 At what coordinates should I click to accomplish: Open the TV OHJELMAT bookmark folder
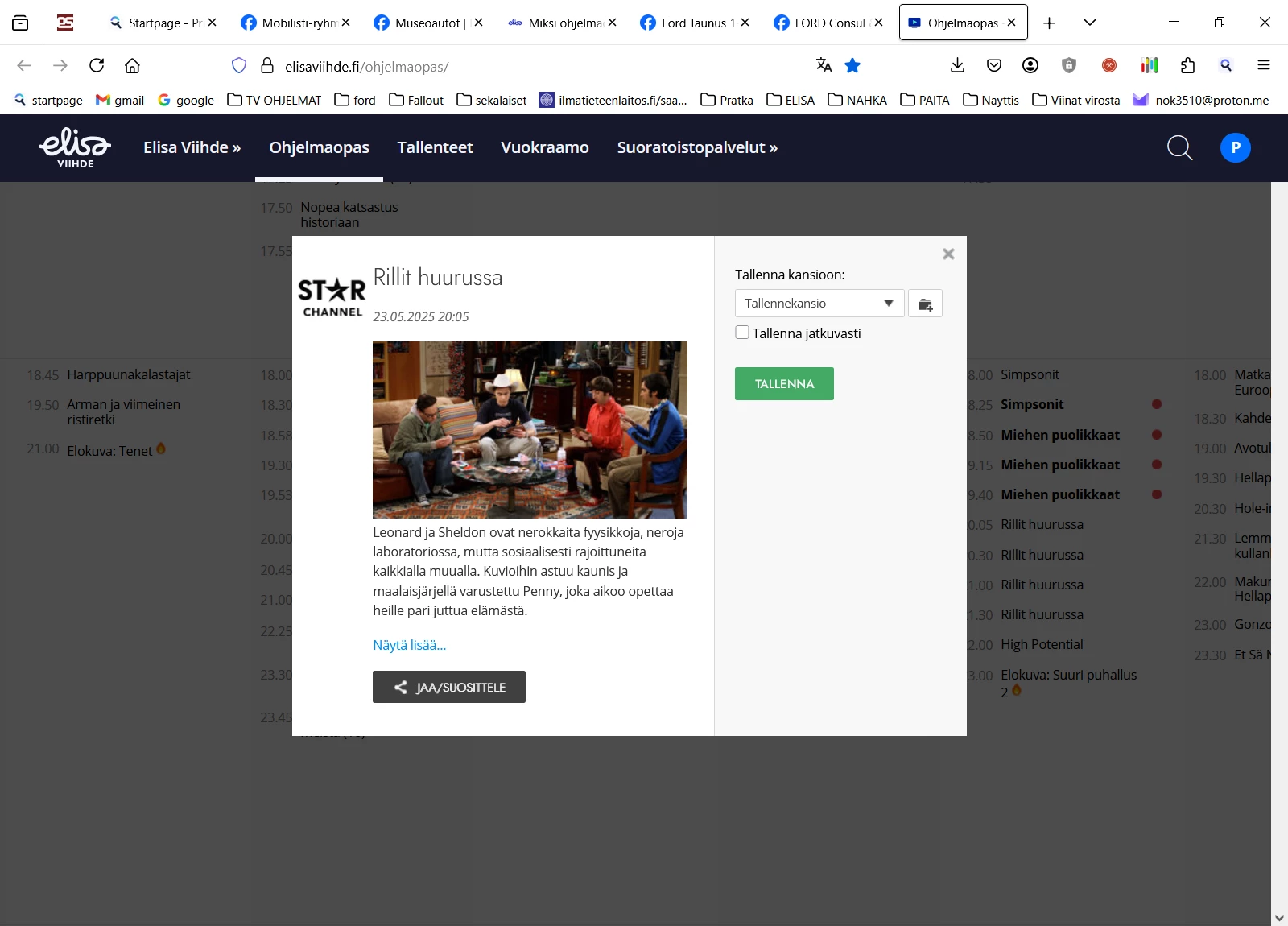274,100
